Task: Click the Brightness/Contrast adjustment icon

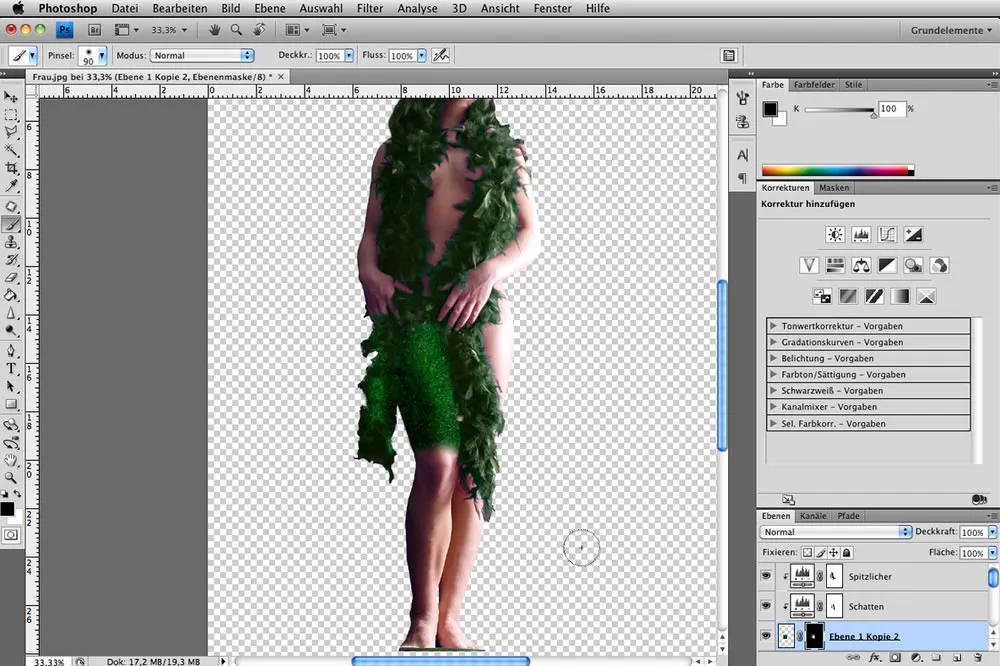Action: tap(835, 235)
